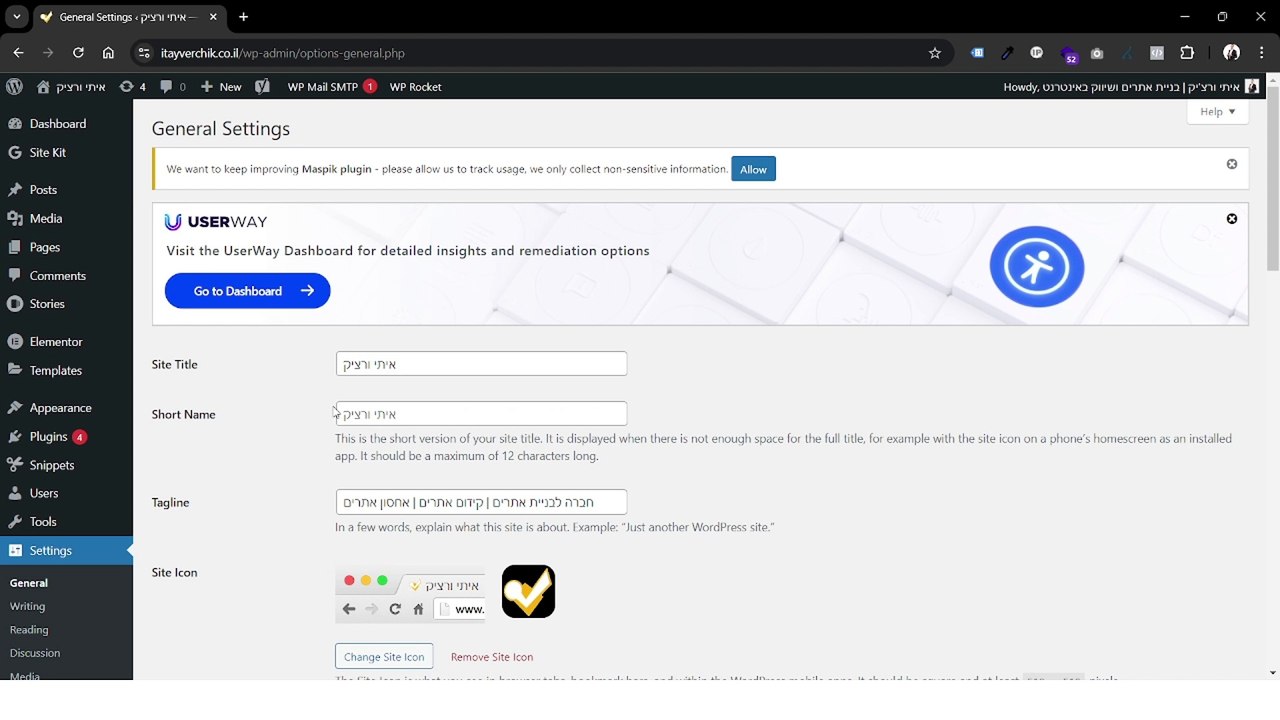This screenshot has width=1280, height=720.
Task: Click the Remove Site Icon link
Action: pyautogui.click(x=492, y=657)
